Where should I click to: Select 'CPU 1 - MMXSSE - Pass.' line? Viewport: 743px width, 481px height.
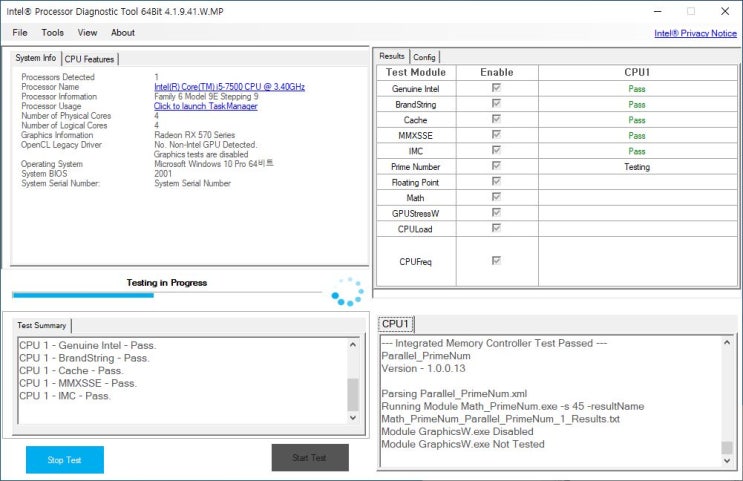point(78,383)
